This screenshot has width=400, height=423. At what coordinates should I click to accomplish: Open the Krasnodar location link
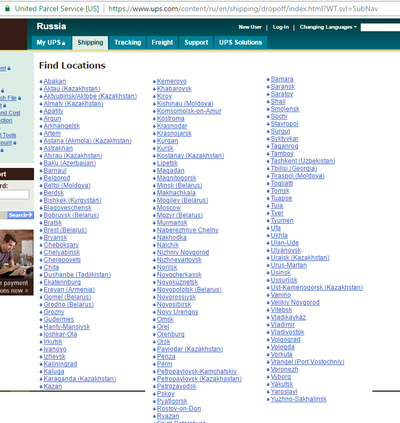[x=172, y=126]
